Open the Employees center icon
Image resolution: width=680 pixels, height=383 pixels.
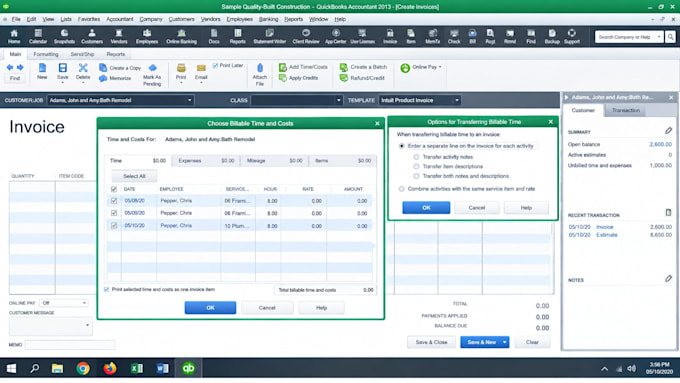[x=147, y=36]
